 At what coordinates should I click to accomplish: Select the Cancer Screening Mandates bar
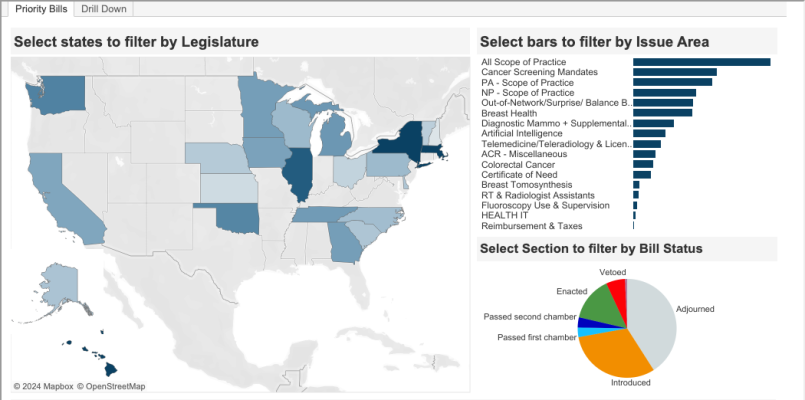pos(674,72)
